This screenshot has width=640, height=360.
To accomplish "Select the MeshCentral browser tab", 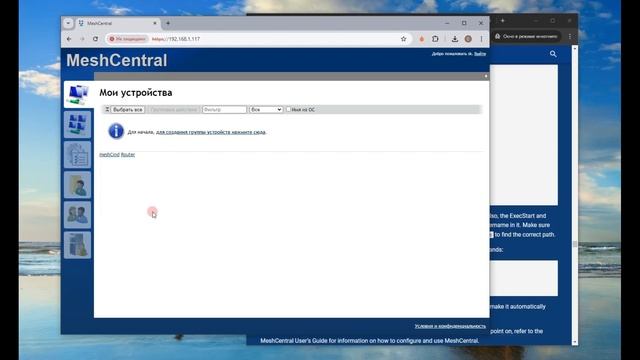I will (x=118, y=23).
